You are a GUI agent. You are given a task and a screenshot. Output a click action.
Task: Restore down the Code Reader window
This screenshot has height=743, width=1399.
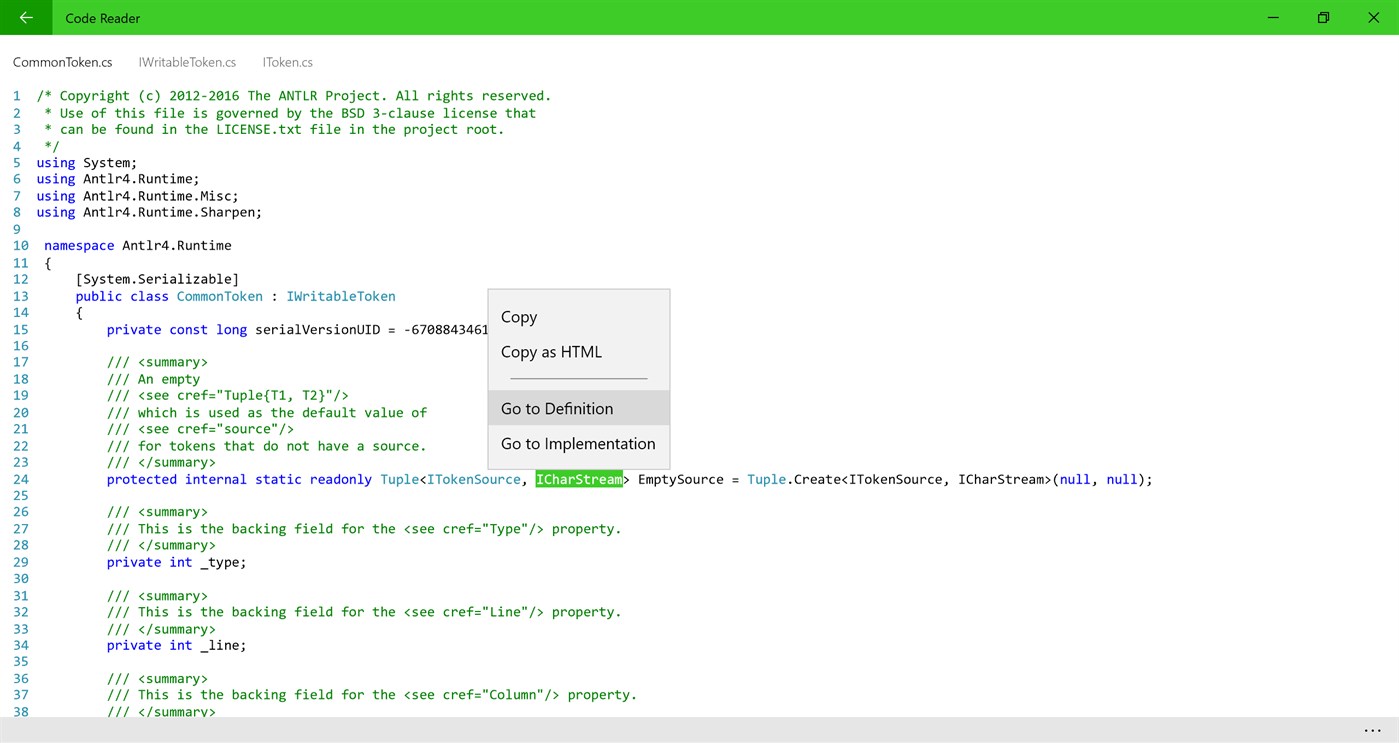[x=1323, y=17]
